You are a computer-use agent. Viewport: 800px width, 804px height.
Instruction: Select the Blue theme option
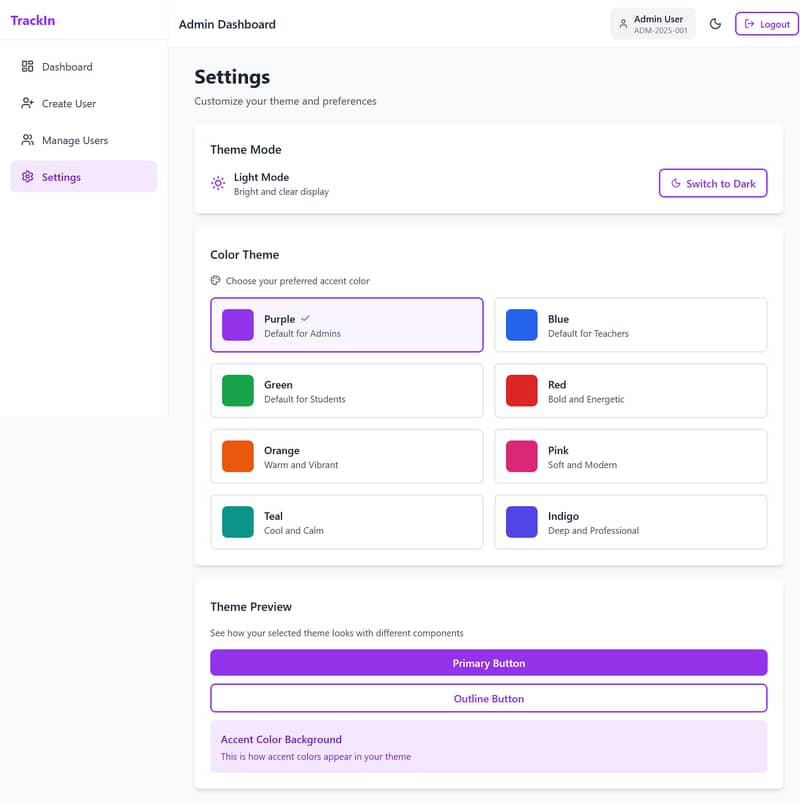pos(630,325)
